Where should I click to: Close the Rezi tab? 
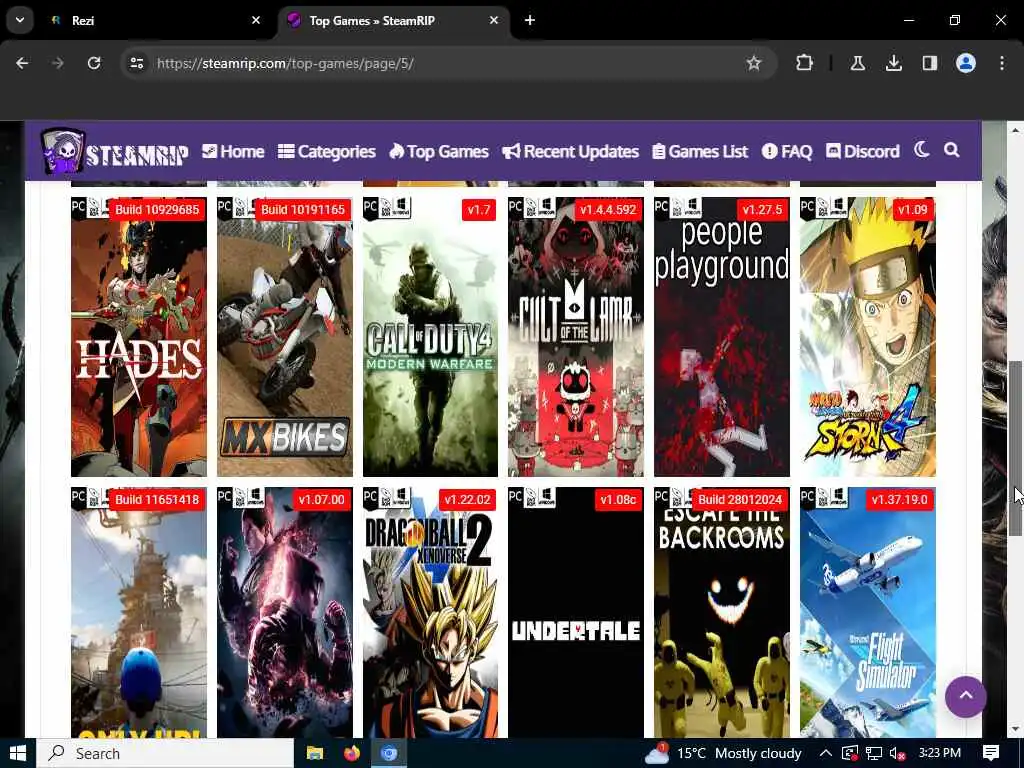[x=256, y=20]
